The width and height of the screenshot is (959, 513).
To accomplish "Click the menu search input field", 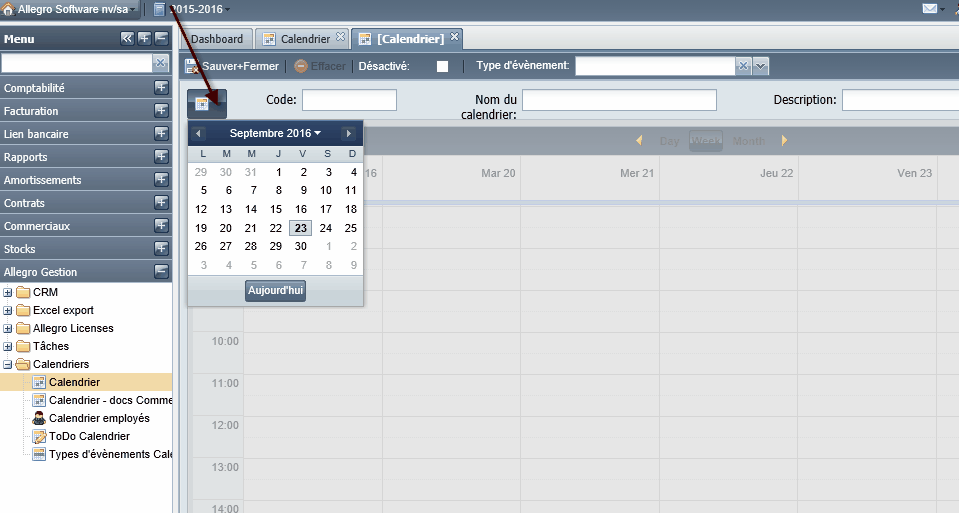I will (x=76, y=62).
